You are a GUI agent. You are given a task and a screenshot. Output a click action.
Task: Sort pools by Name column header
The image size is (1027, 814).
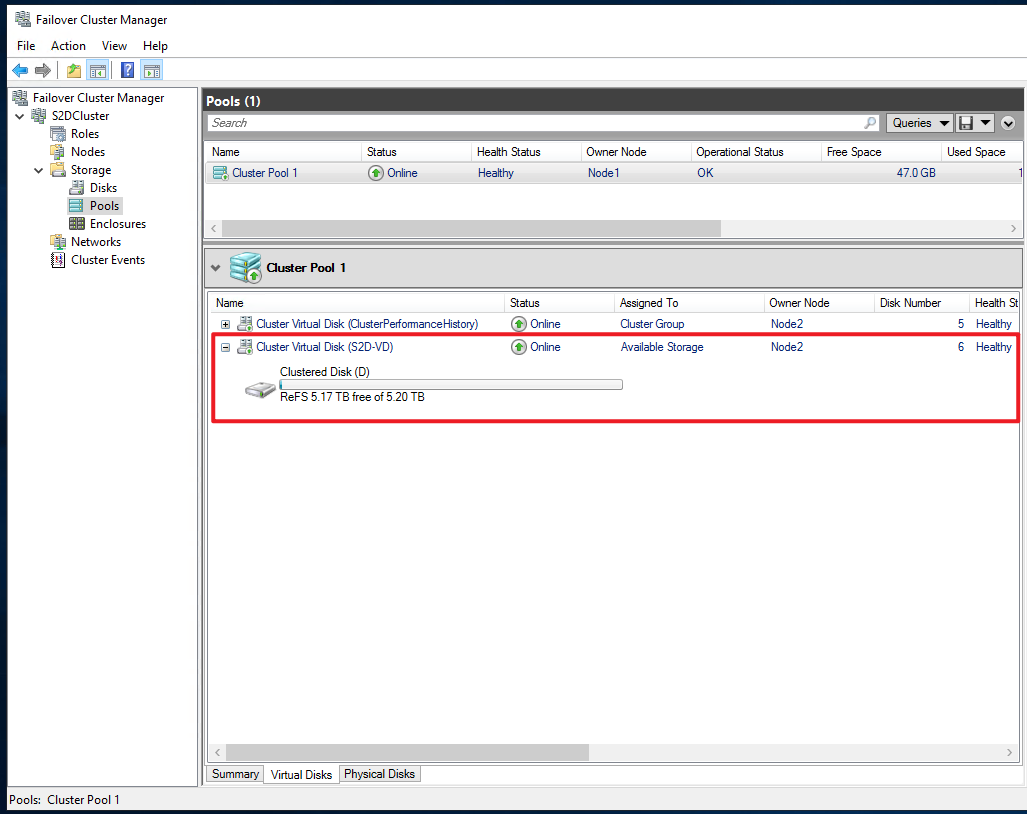(283, 152)
